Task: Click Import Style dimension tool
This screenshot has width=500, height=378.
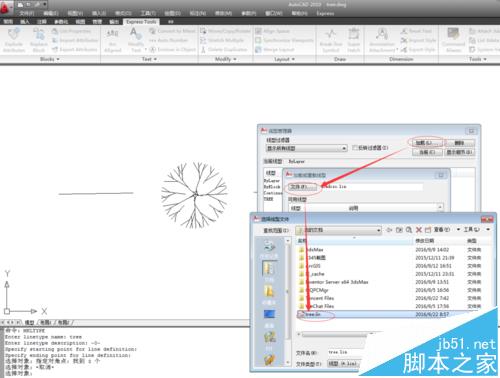Action: coord(418,40)
